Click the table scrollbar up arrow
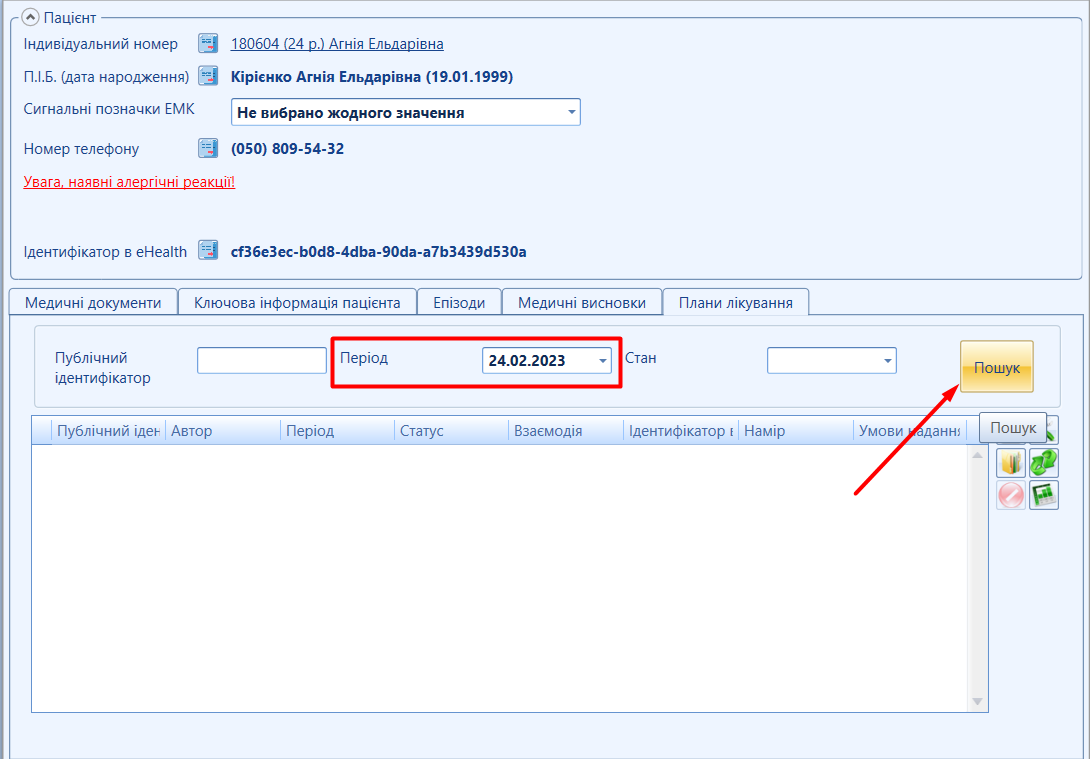Image resolution: width=1090 pixels, height=759 pixels. (977, 455)
